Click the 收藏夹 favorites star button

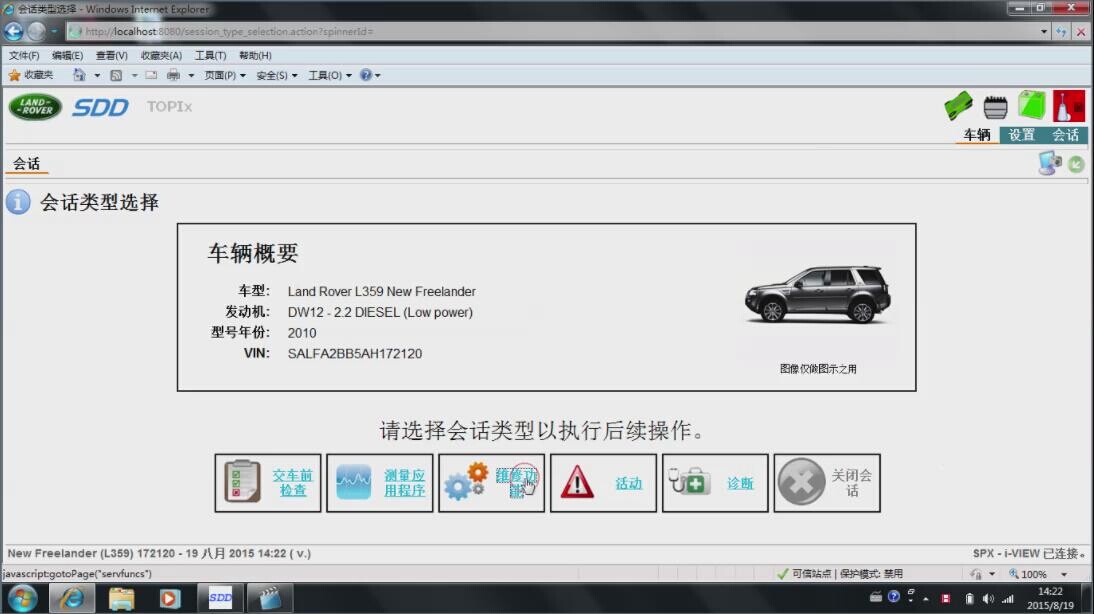31,75
